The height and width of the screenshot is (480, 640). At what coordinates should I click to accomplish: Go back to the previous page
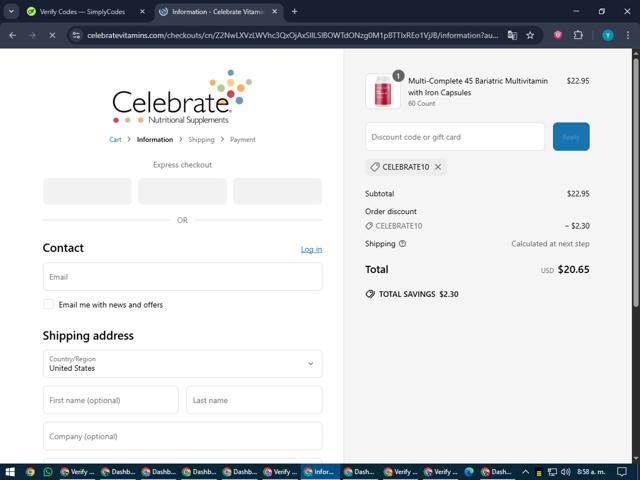[13, 36]
